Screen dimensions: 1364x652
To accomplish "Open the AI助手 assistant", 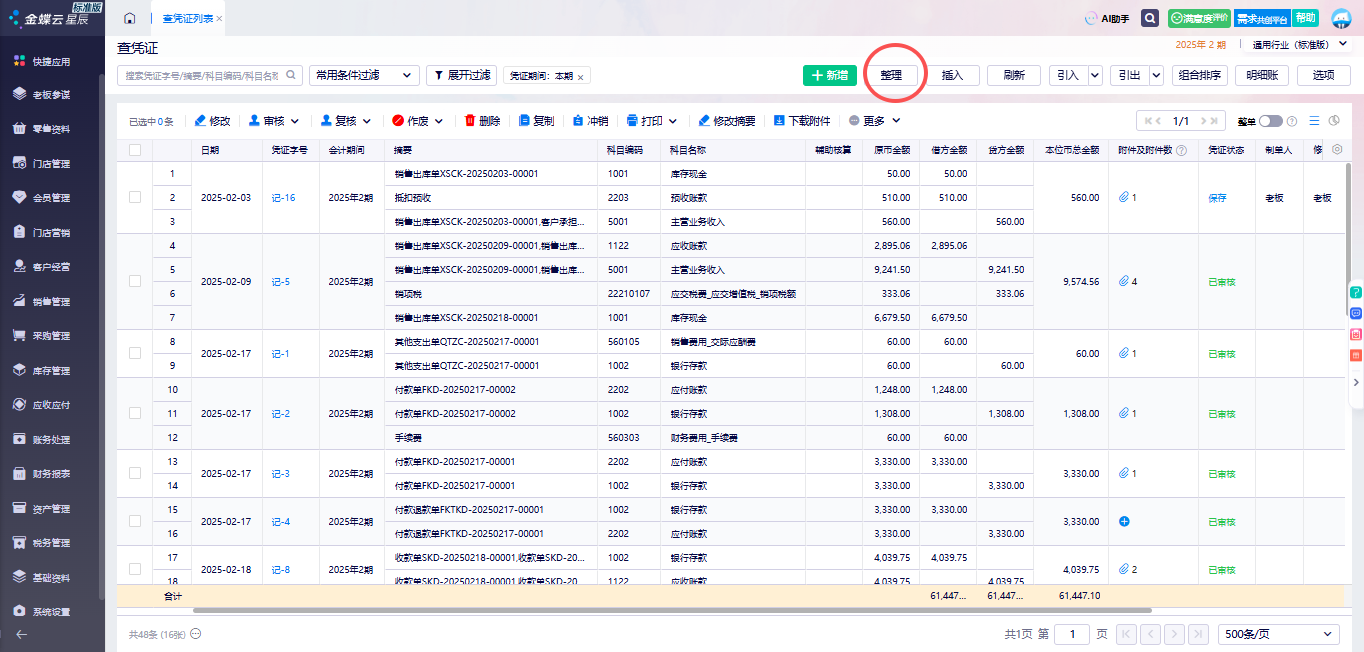I will tap(1107, 19).
